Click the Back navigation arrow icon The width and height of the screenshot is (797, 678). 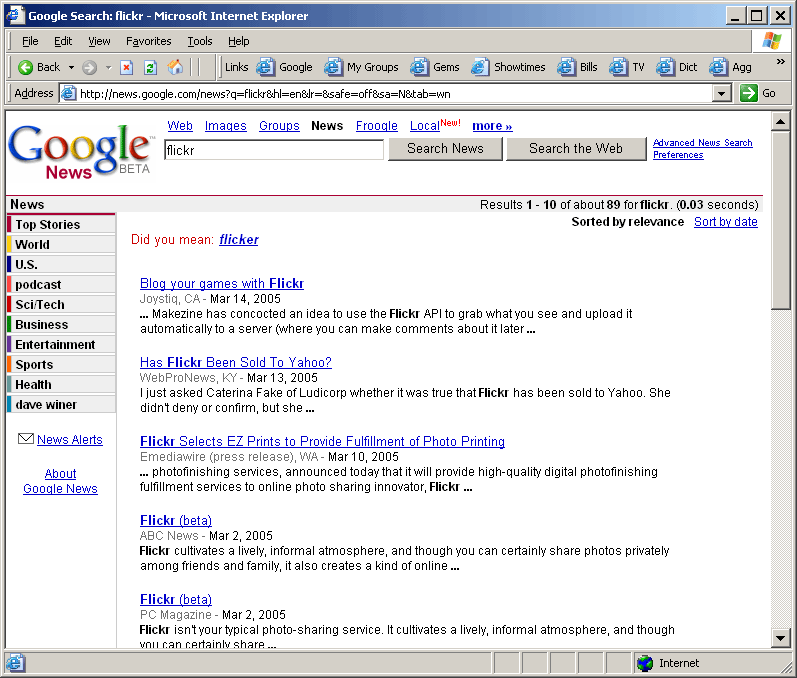click(26, 67)
